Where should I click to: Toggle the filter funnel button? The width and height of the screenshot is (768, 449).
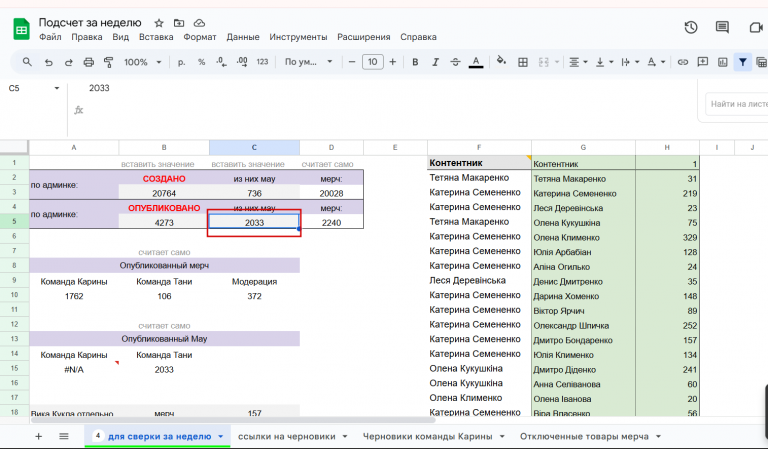click(x=743, y=62)
